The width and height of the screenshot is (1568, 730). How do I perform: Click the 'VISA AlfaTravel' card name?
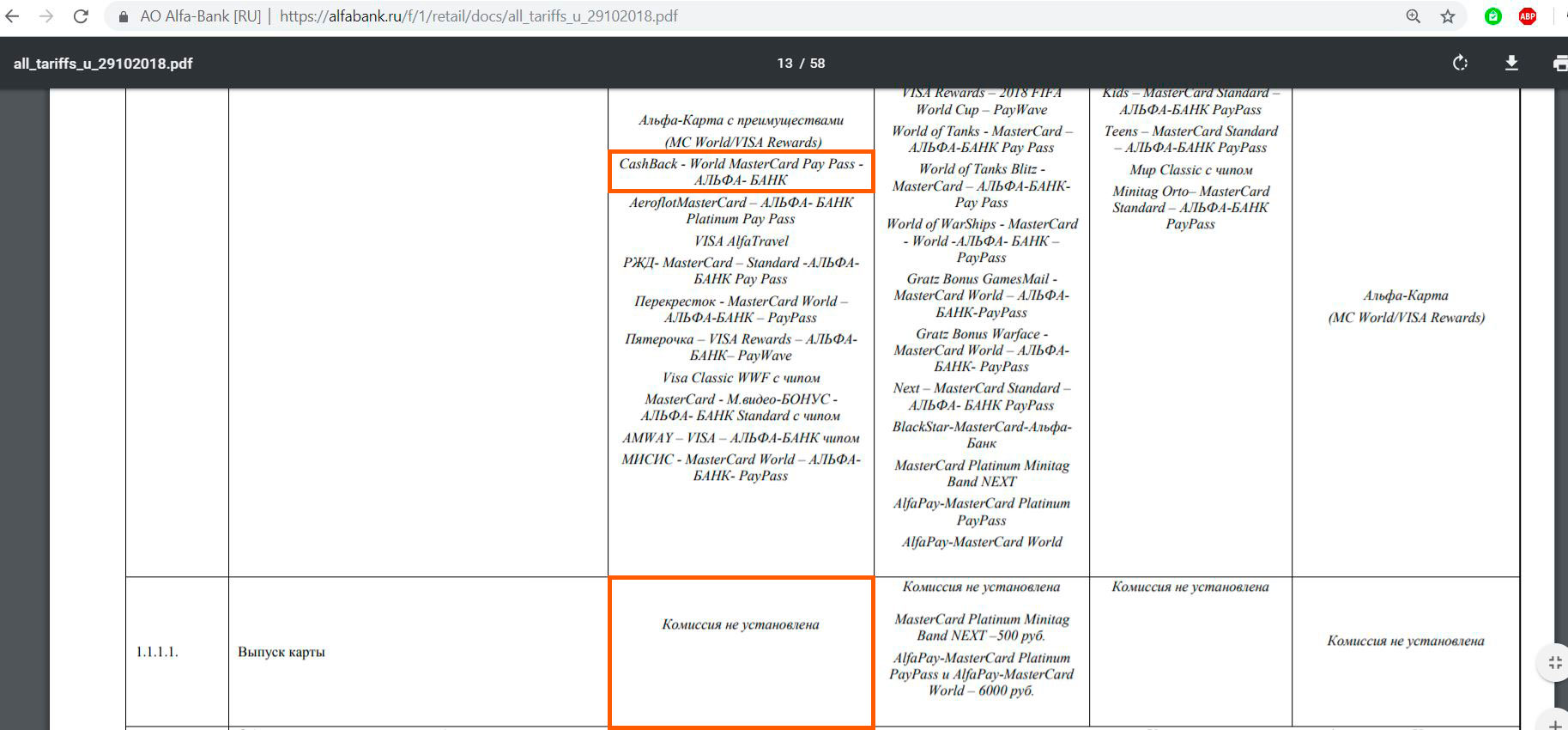[741, 241]
